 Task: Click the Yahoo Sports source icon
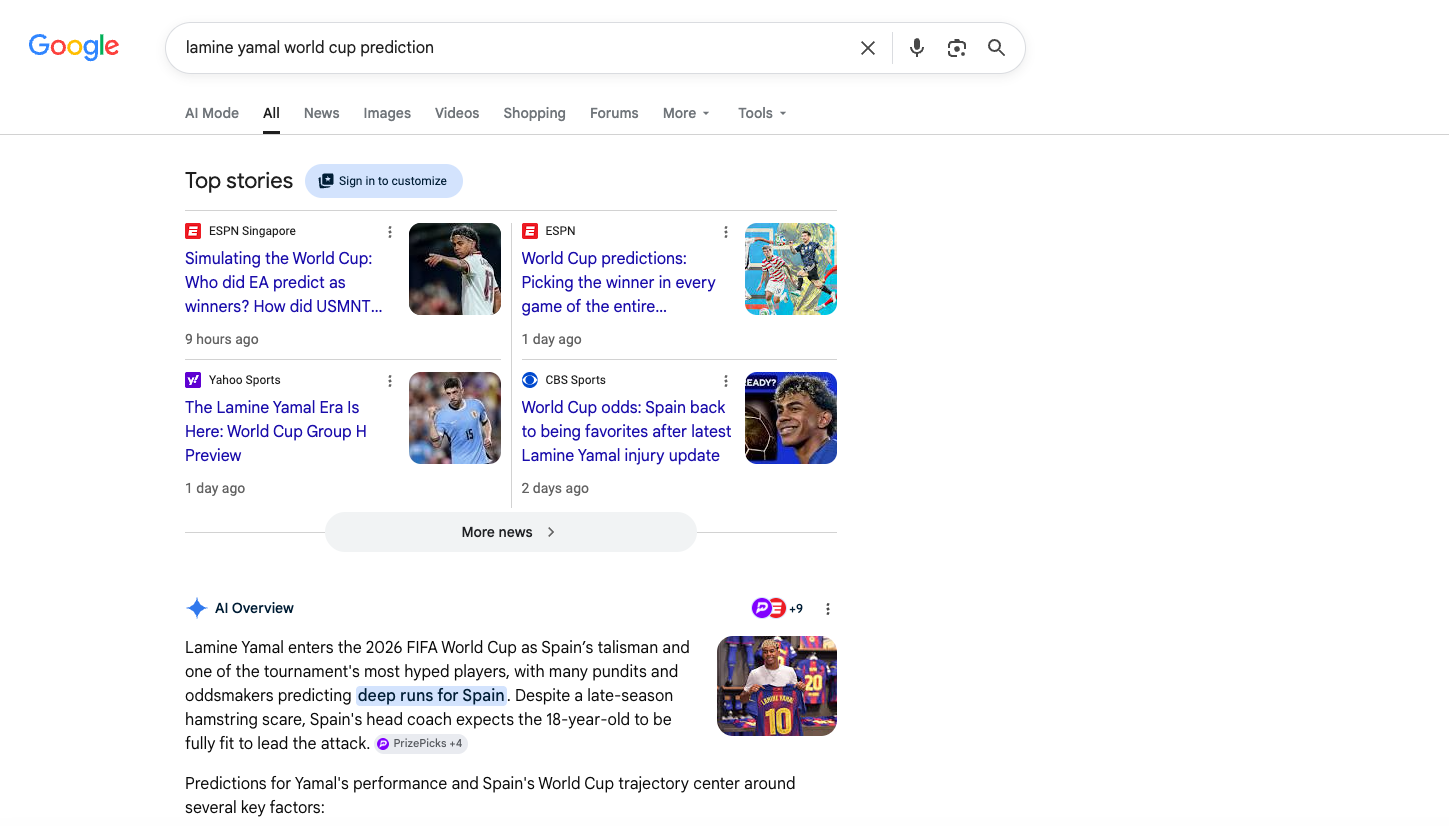pos(193,380)
